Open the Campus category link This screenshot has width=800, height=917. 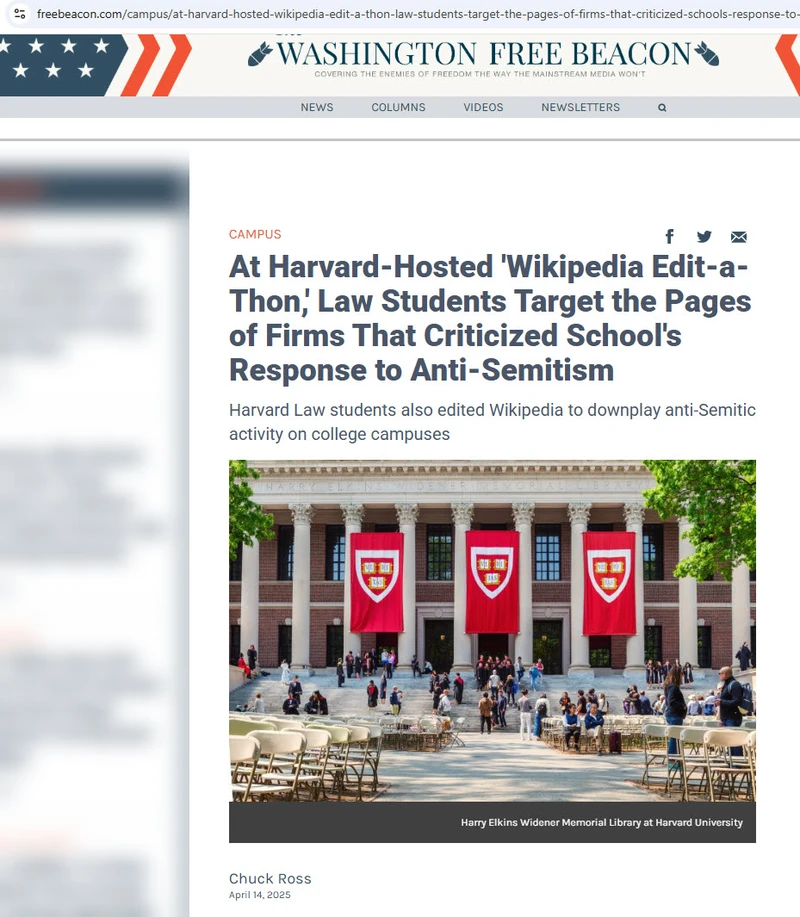coord(255,235)
